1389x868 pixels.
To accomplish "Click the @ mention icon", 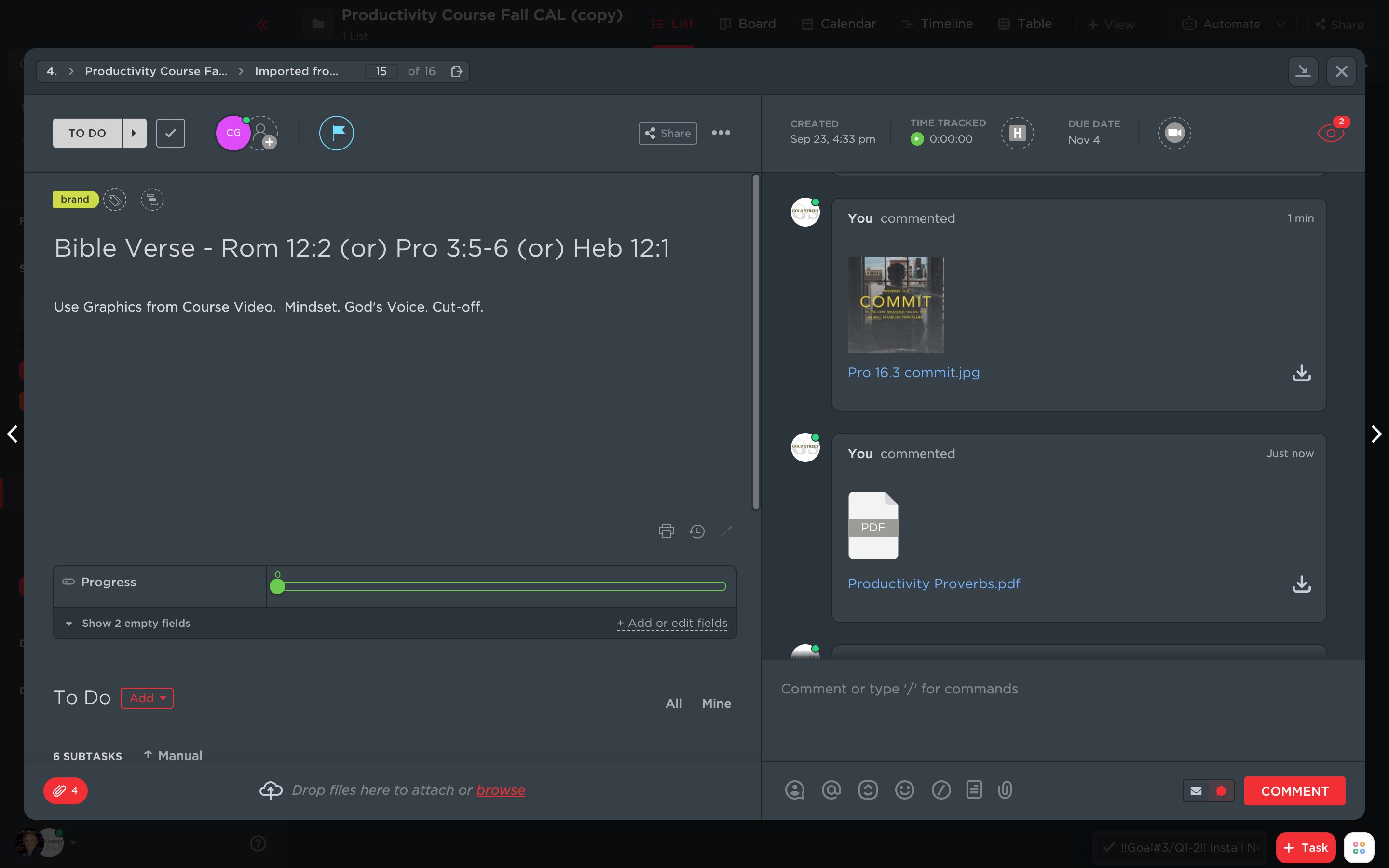I will [x=831, y=790].
